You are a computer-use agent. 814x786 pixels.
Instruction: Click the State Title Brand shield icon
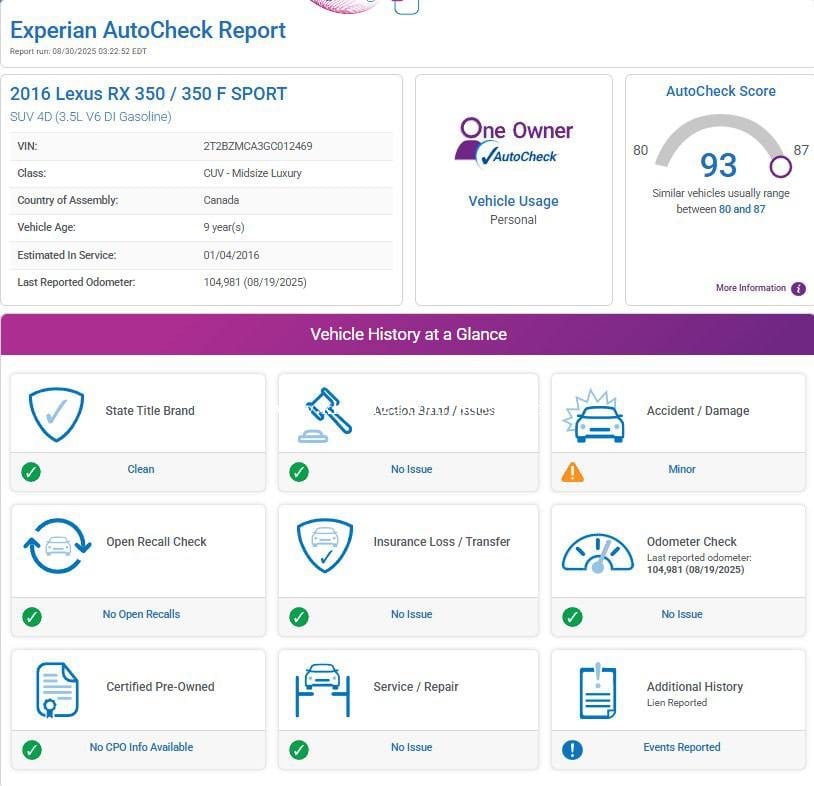(x=56, y=414)
